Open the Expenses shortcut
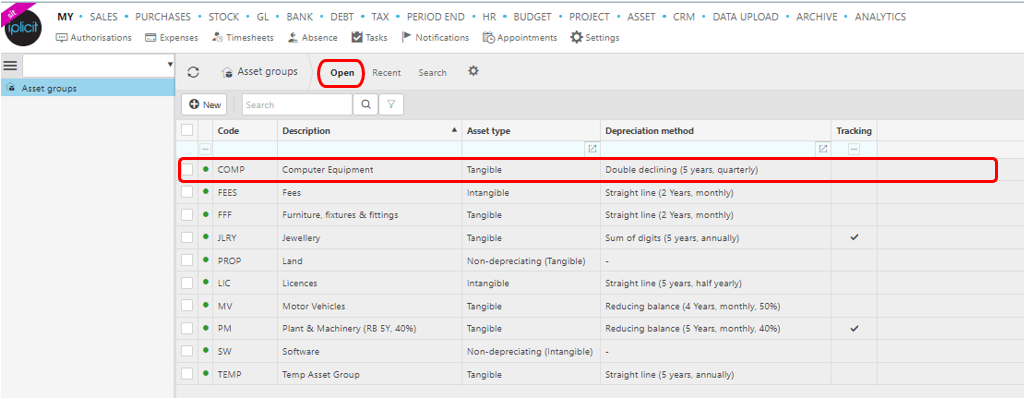This screenshot has height=399, width=1024. click(x=172, y=38)
